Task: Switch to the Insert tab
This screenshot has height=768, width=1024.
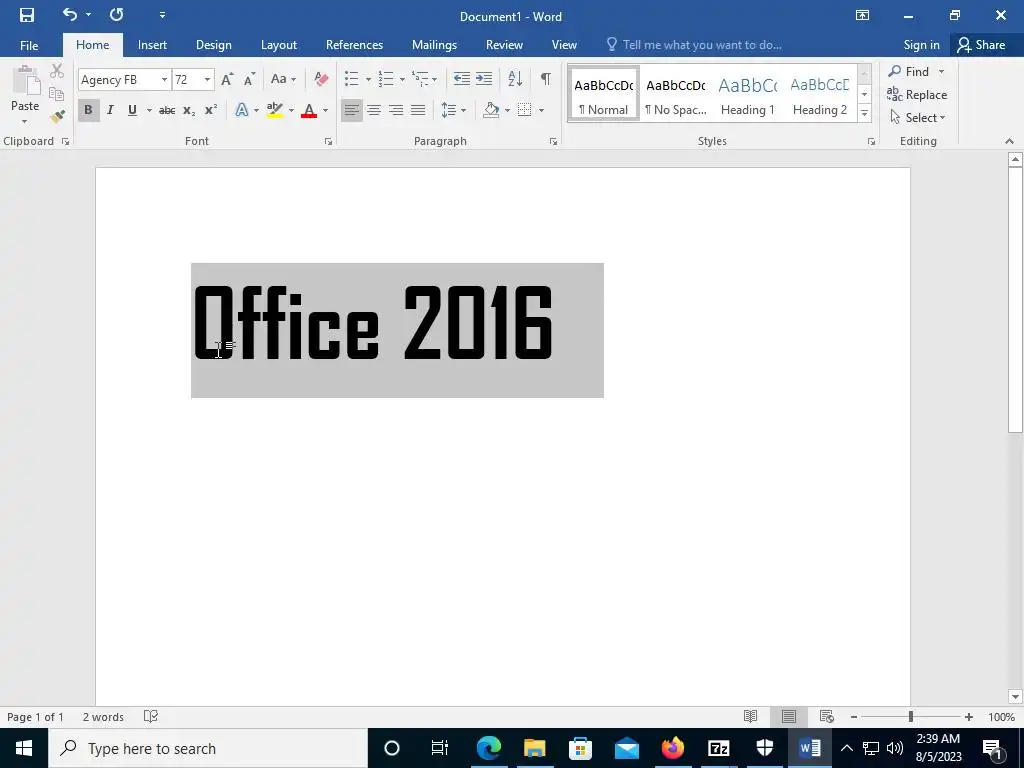Action: [152, 45]
